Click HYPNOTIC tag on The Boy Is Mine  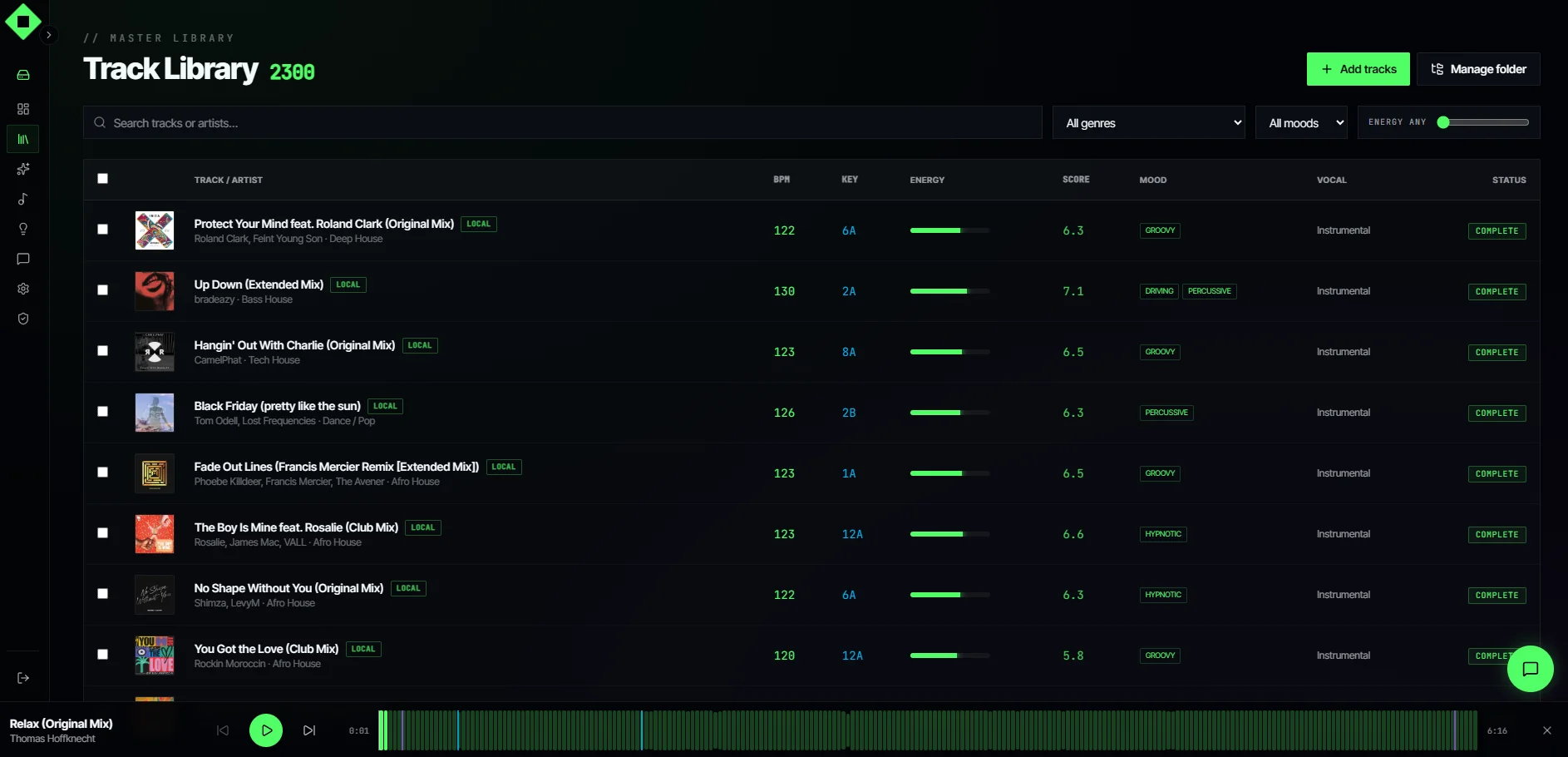(x=1163, y=534)
